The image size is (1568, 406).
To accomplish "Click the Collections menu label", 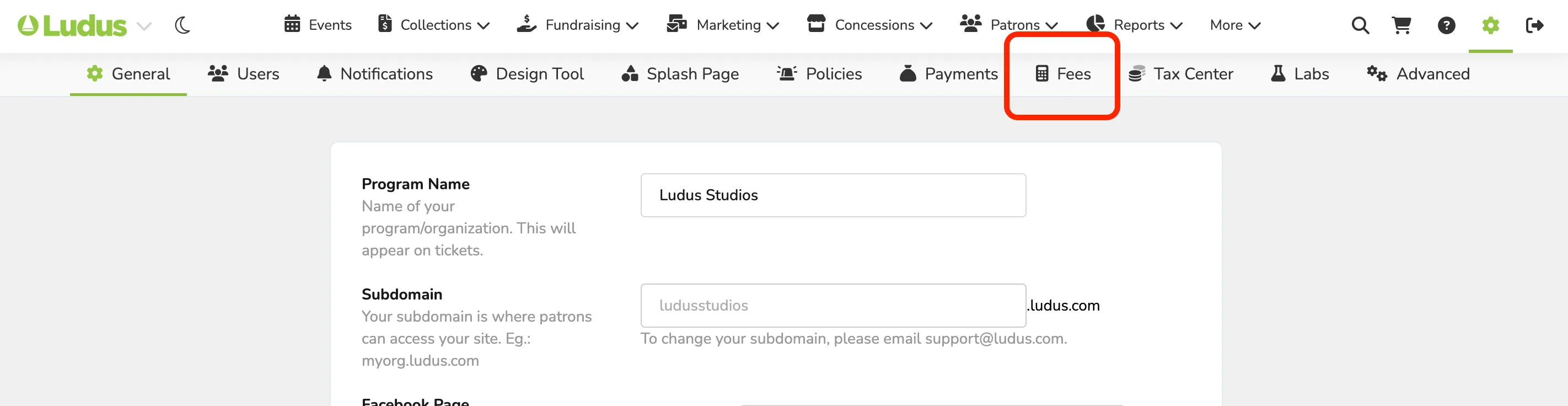I will (436, 25).
